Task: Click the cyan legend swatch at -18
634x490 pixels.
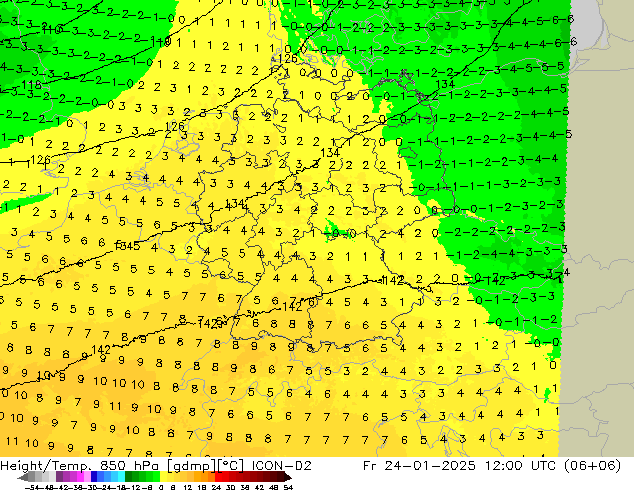Action: (x=122, y=476)
